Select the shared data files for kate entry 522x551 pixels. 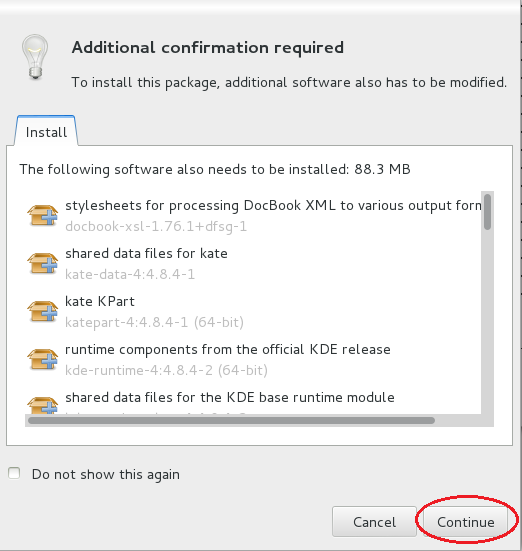(x=253, y=263)
